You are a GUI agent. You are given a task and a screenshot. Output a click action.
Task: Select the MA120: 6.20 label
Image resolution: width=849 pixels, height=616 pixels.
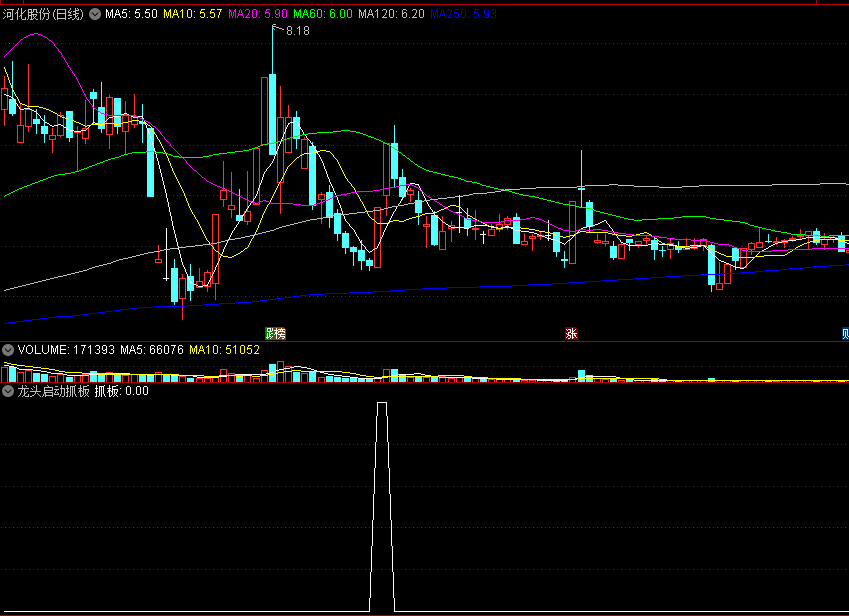coord(391,14)
